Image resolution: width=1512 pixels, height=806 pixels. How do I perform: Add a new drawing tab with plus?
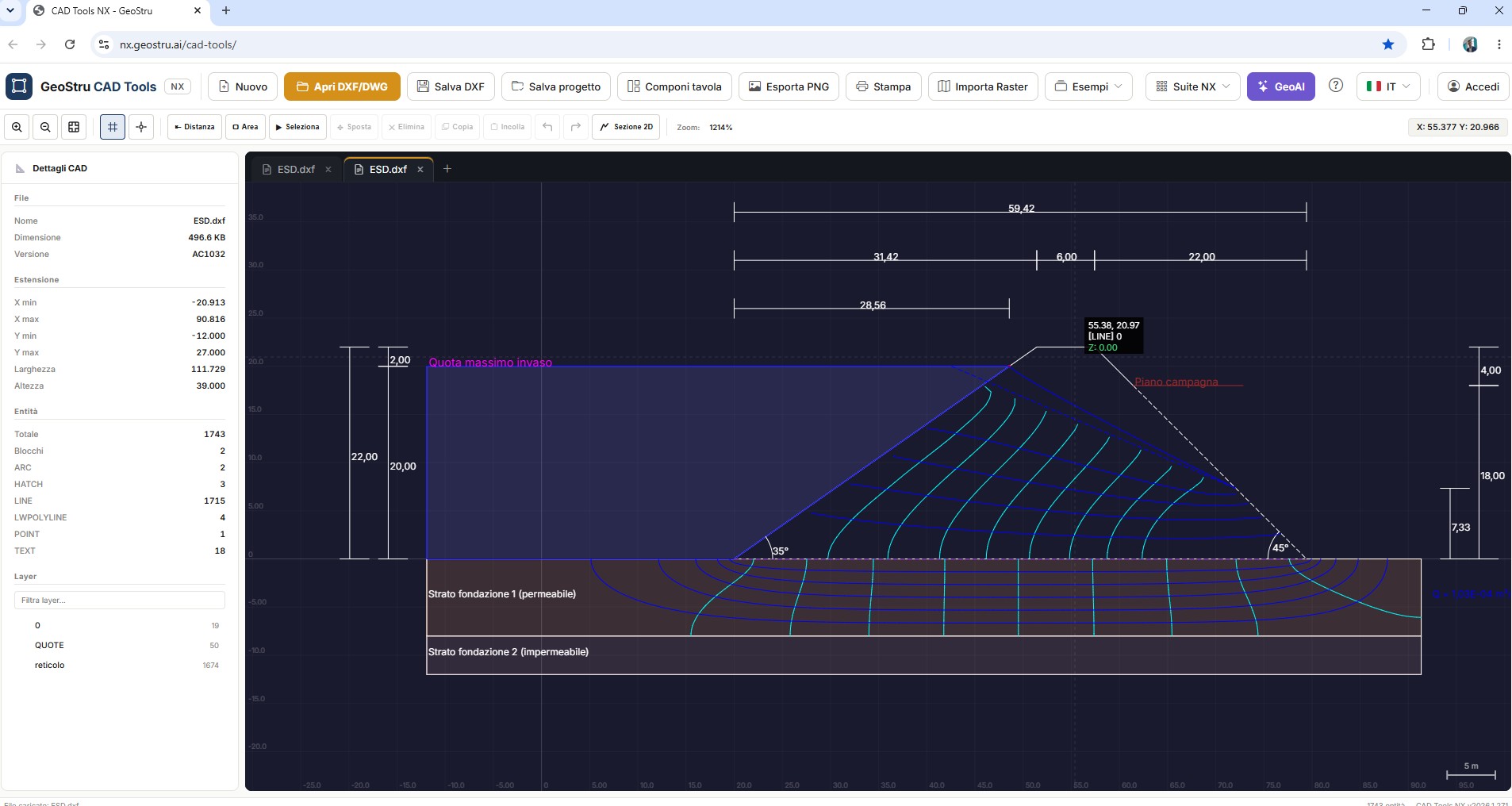point(447,169)
